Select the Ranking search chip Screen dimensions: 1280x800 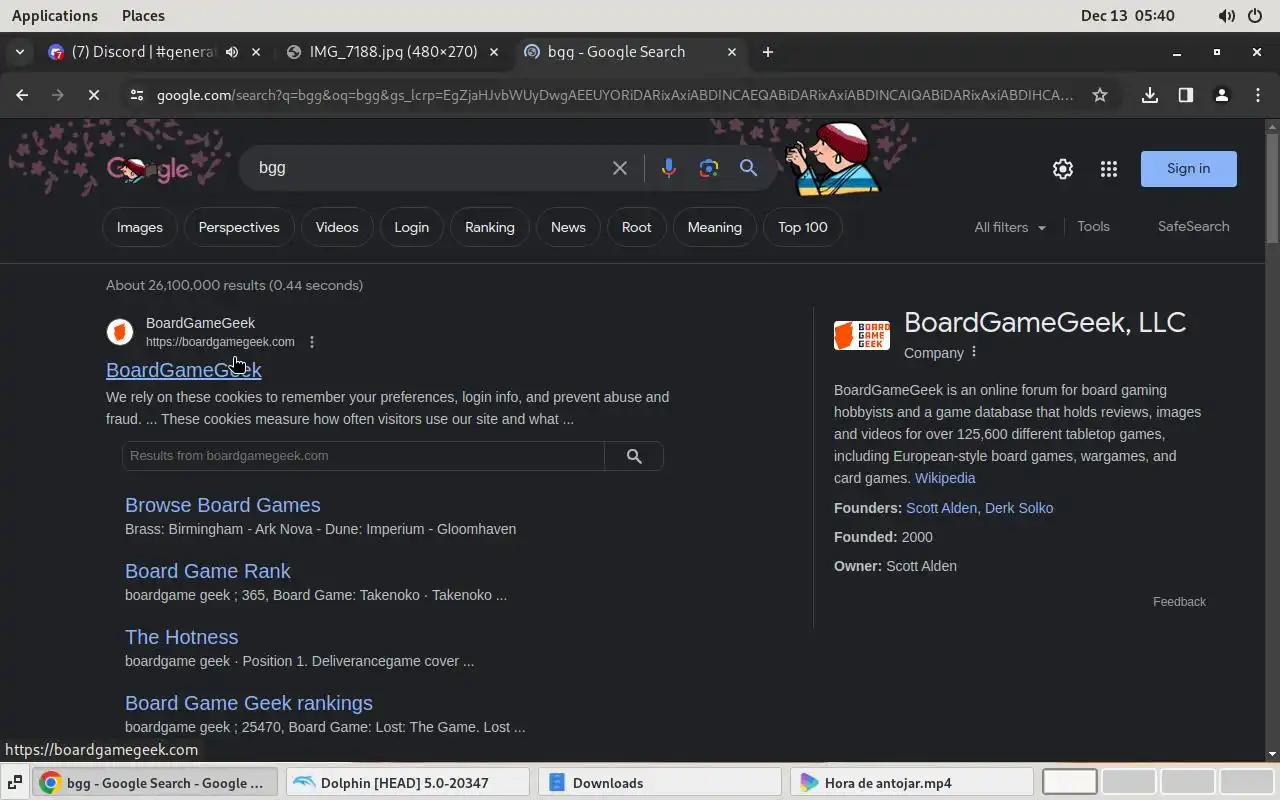pyautogui.click(x=490, y=227)
